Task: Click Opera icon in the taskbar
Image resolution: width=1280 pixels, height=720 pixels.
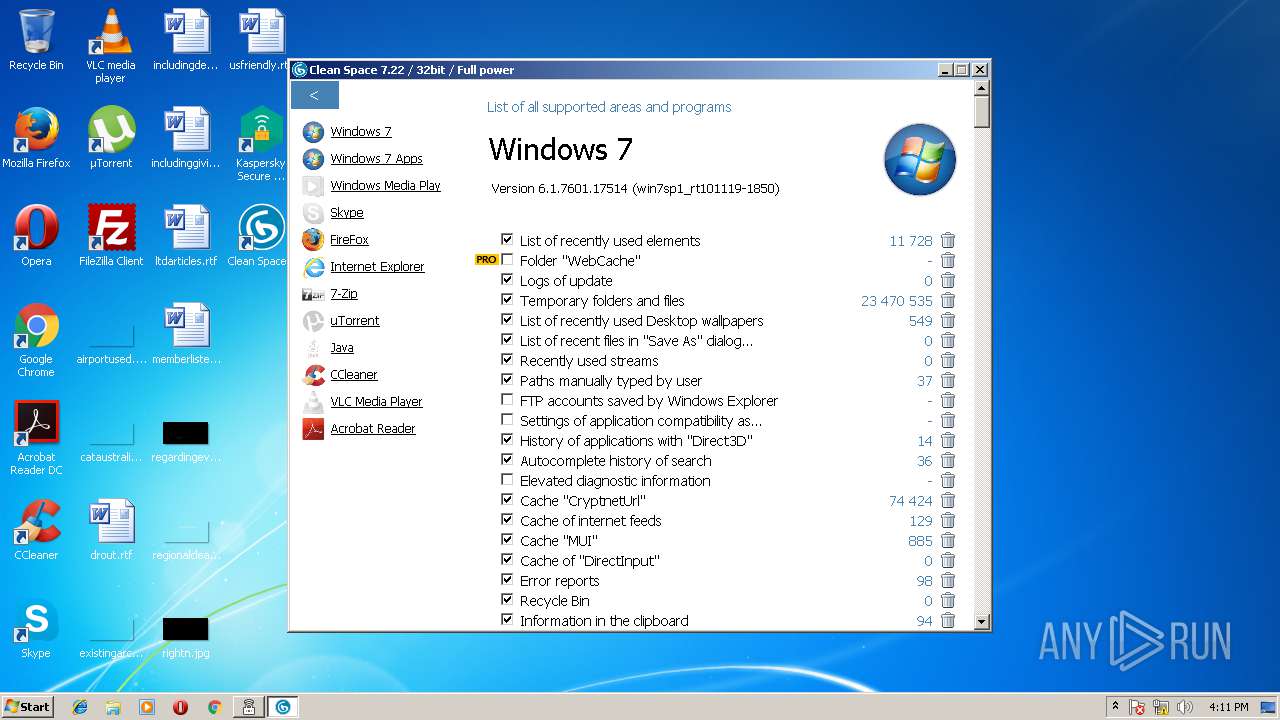Action: click(x=180, y=707)
